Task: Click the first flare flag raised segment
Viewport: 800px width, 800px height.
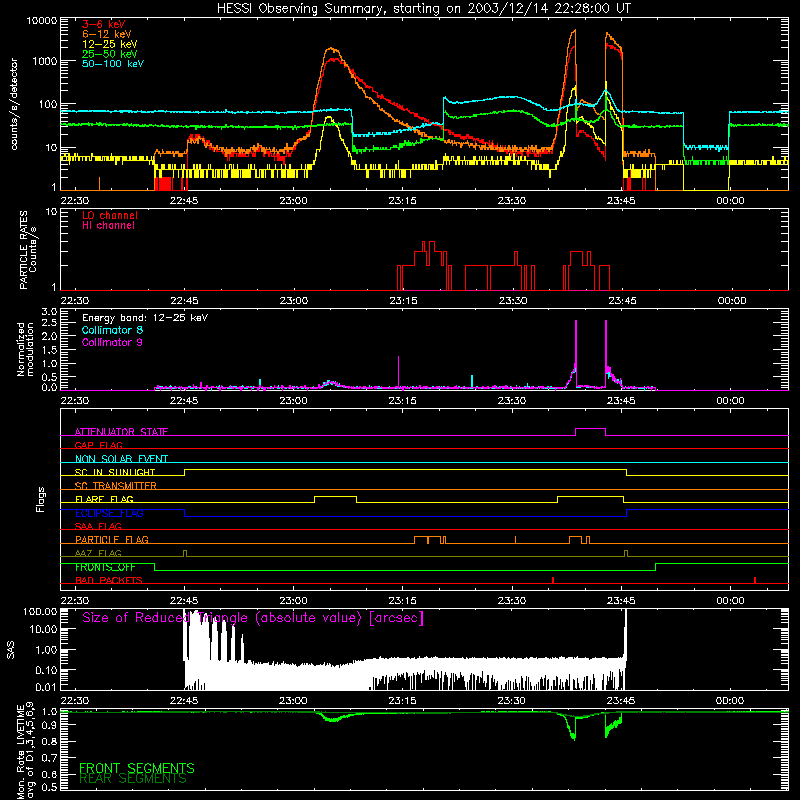Action: coord(335,496)
